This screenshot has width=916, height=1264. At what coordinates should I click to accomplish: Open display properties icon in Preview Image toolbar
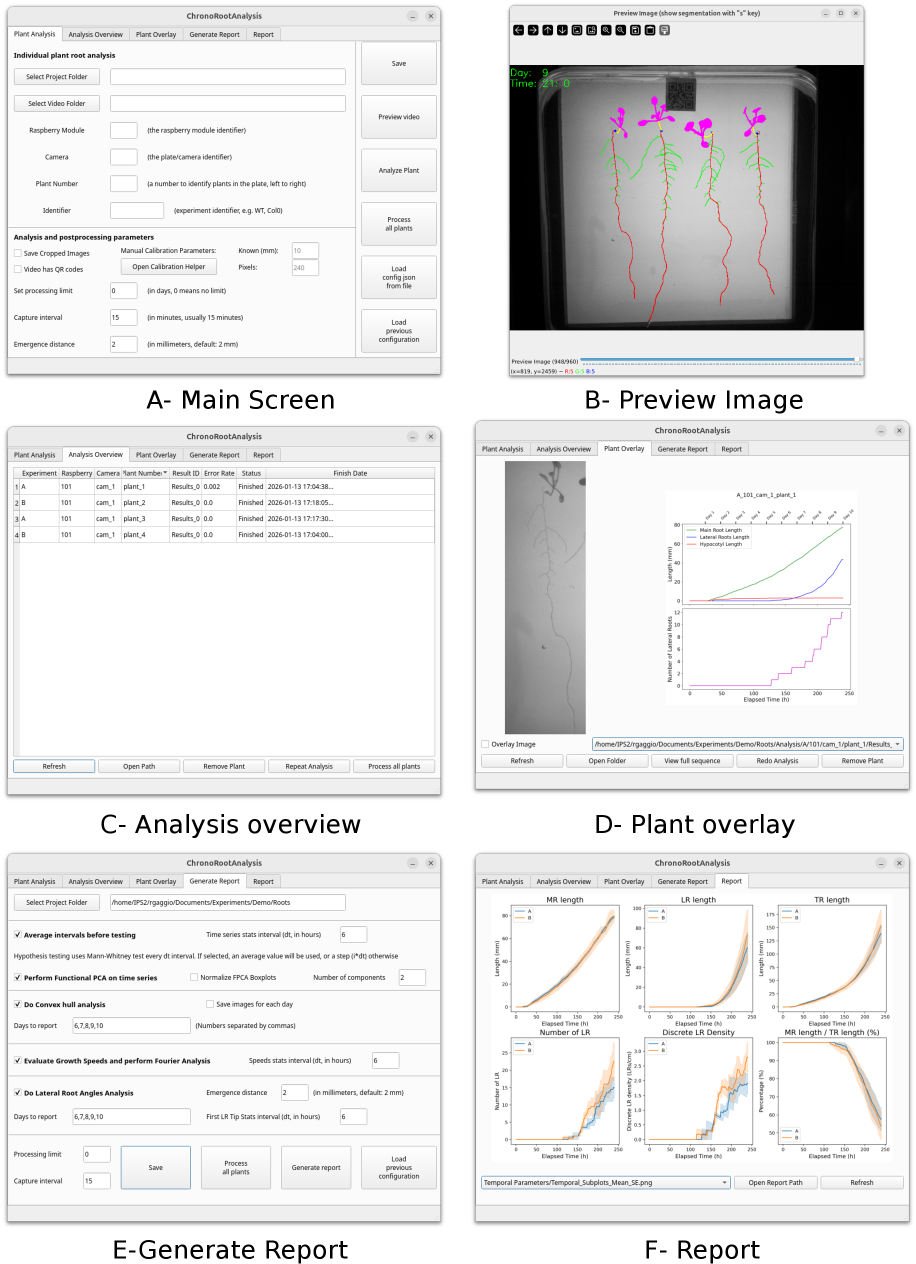(x=664, y=31)
